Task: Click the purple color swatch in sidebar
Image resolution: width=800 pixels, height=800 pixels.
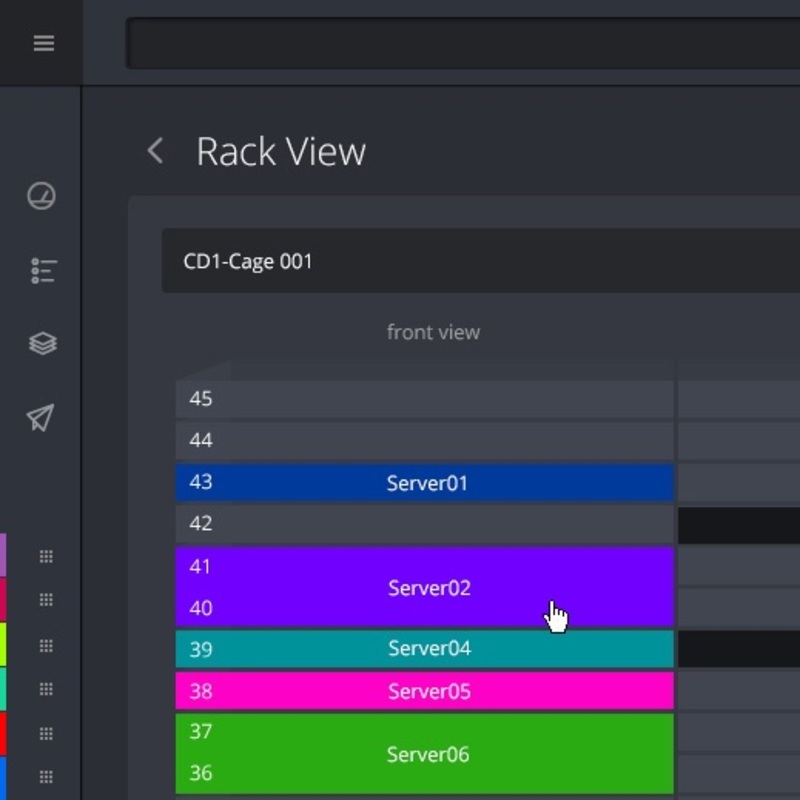Action: coord(3,555)
